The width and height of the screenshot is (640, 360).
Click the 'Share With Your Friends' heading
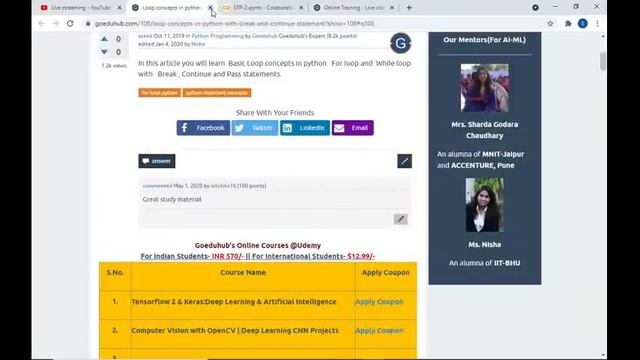point(275,113)
